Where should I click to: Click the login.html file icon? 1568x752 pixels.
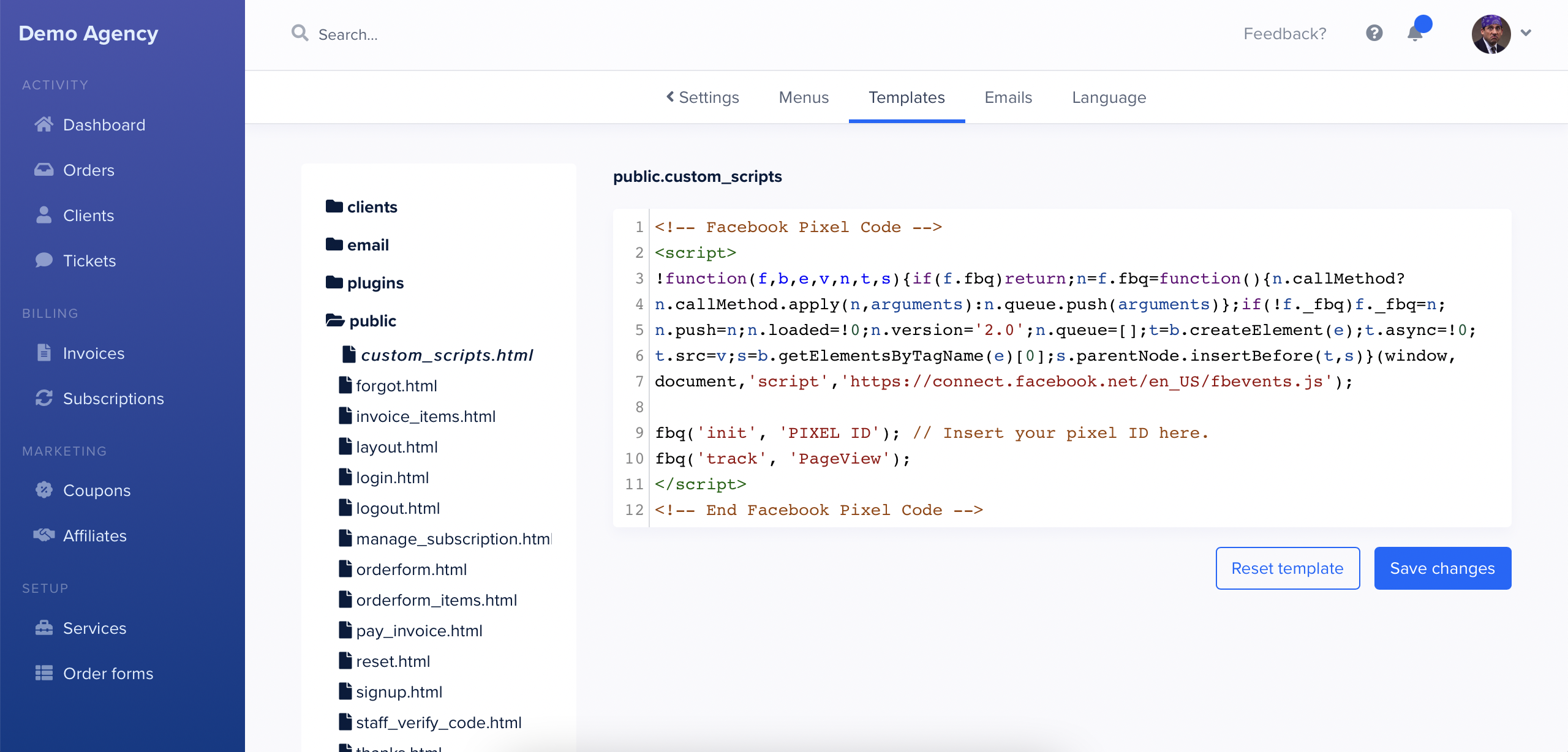[345, 477]
